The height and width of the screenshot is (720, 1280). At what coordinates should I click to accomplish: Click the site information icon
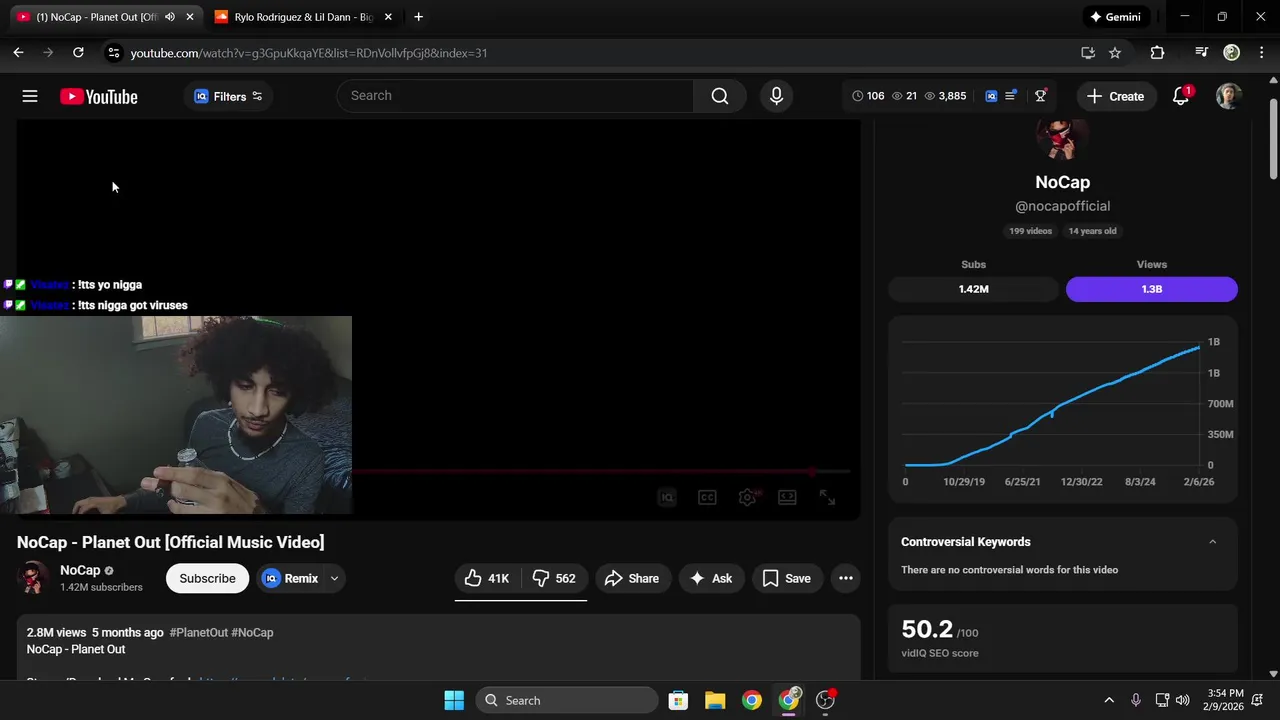pos(113,53)
